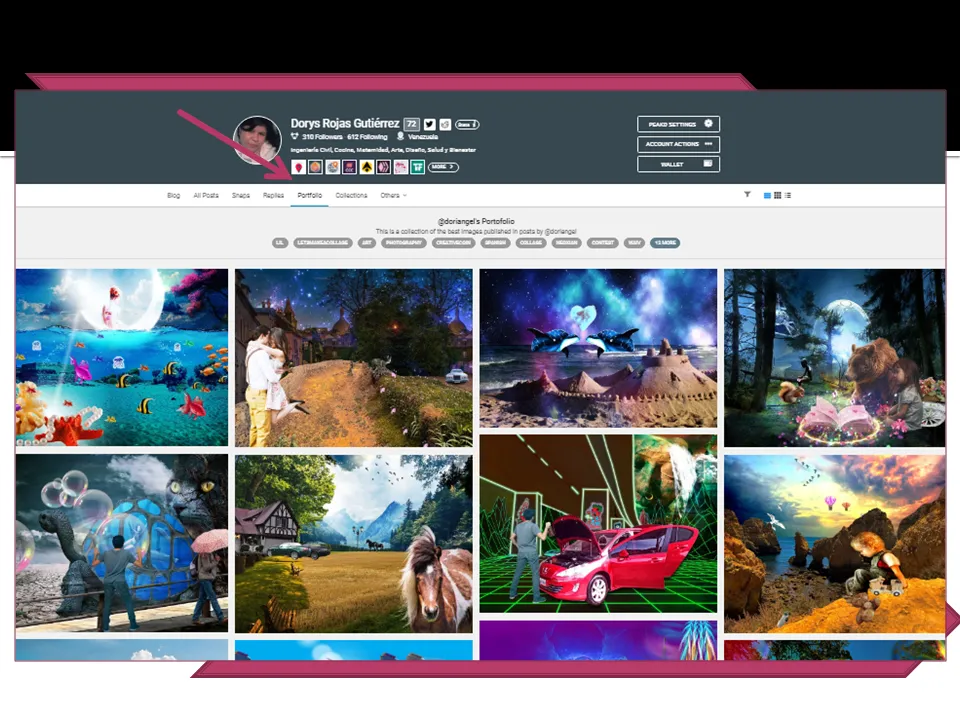Click the red map-pin badge
Screen dimensions: 960x720
[x=298, y=167]
